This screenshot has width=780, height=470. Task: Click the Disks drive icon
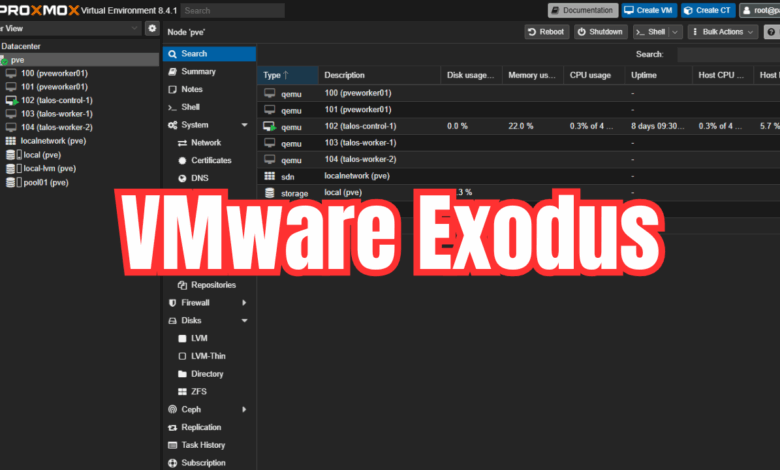172,321
